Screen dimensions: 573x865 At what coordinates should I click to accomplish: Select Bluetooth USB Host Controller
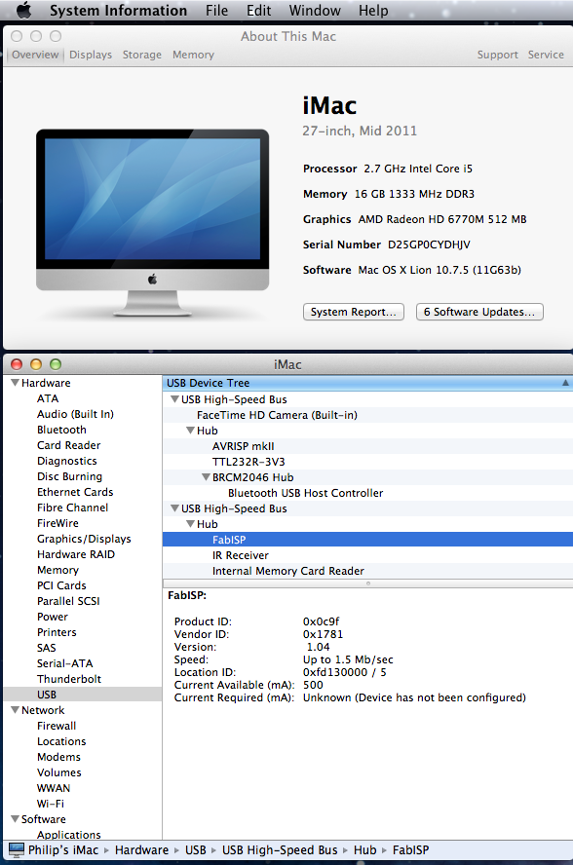coord(305,493)
